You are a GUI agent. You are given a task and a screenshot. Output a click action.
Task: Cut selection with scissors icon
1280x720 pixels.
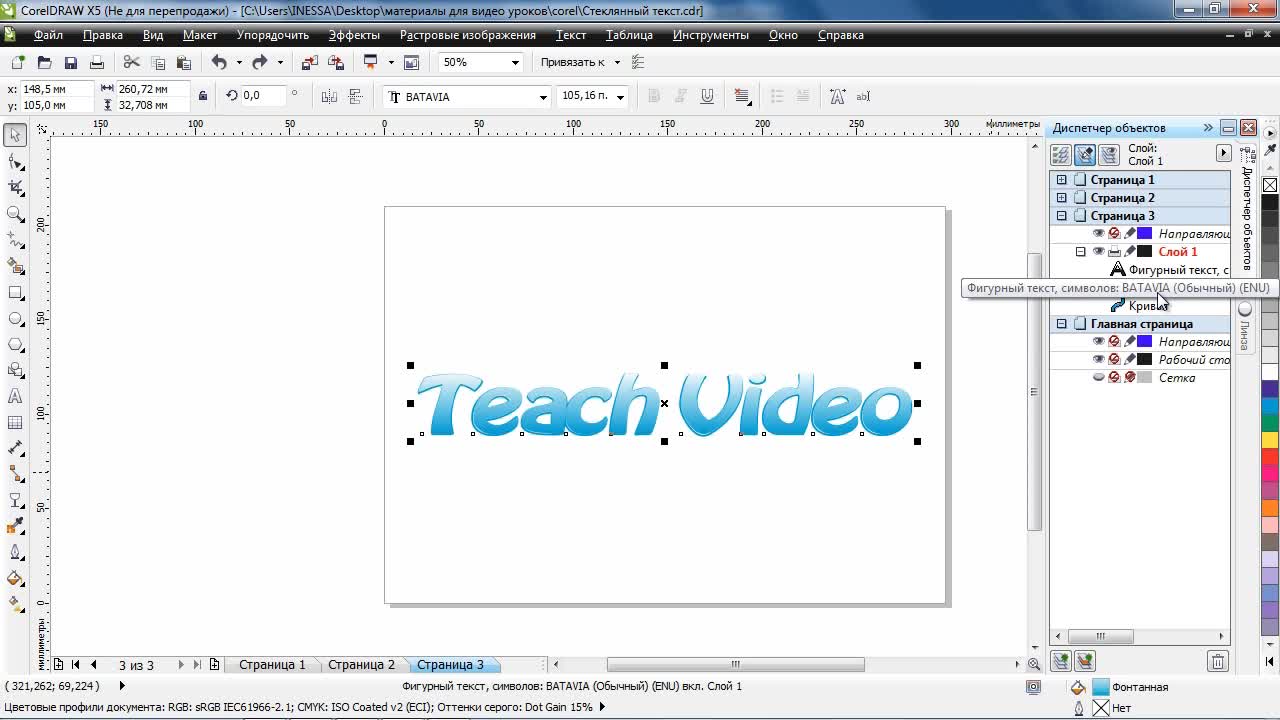(131, 62)
